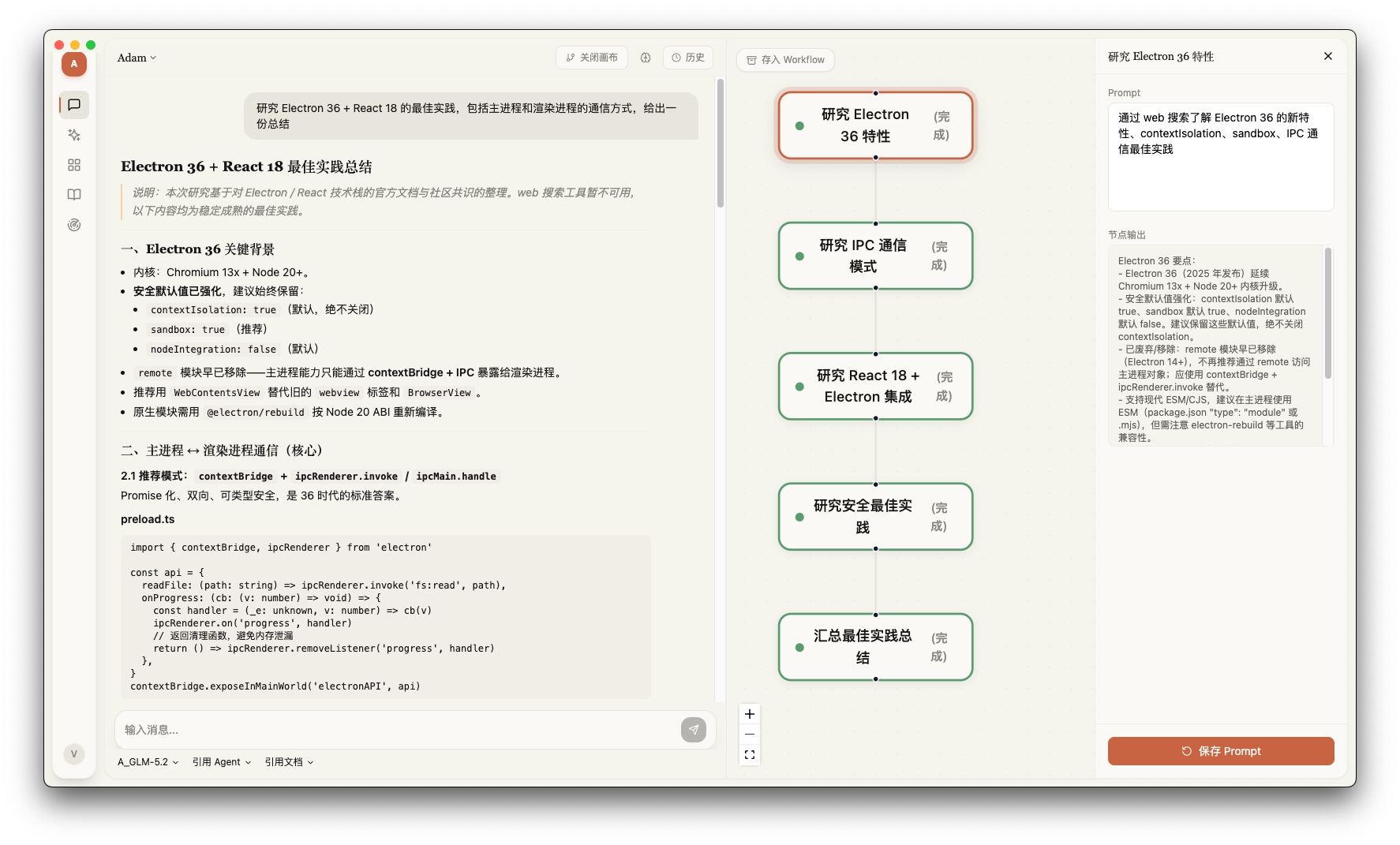Click the 节点输出 panel scrollbar
Screen dimensions: 1400x845
[1328, 313]
